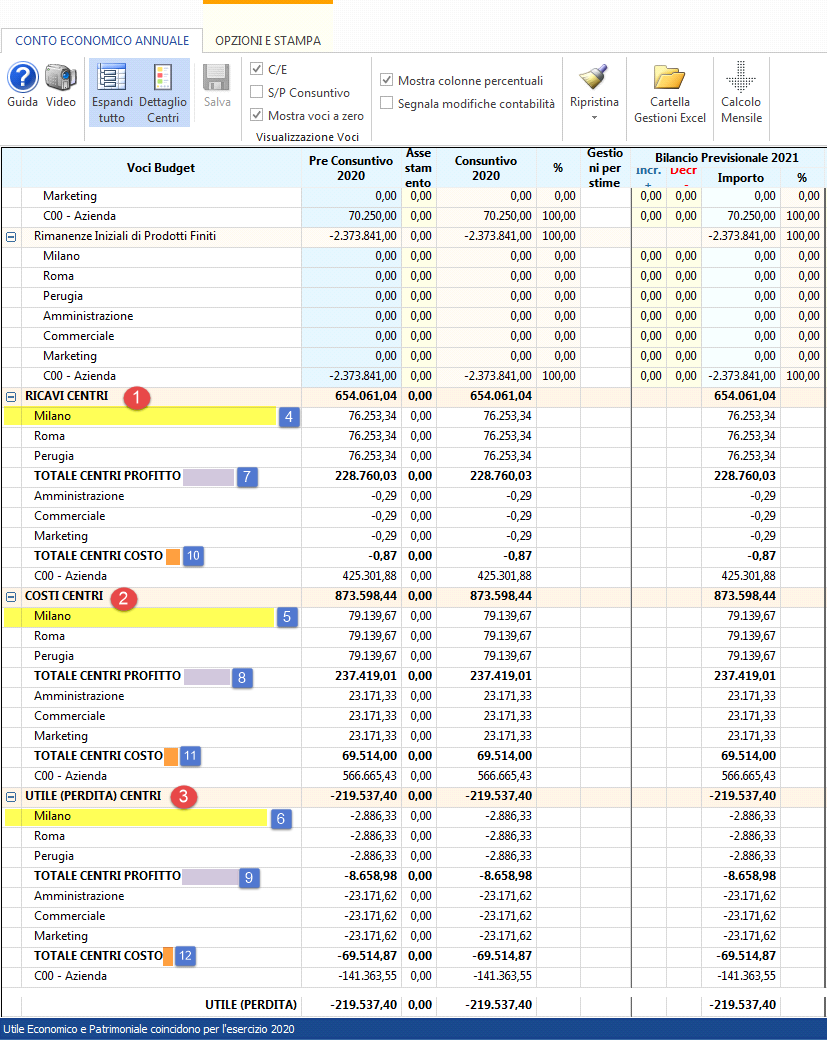
Task: Click the 566.665,43 Pre Consuntivo cell
Action: point(351,776)
